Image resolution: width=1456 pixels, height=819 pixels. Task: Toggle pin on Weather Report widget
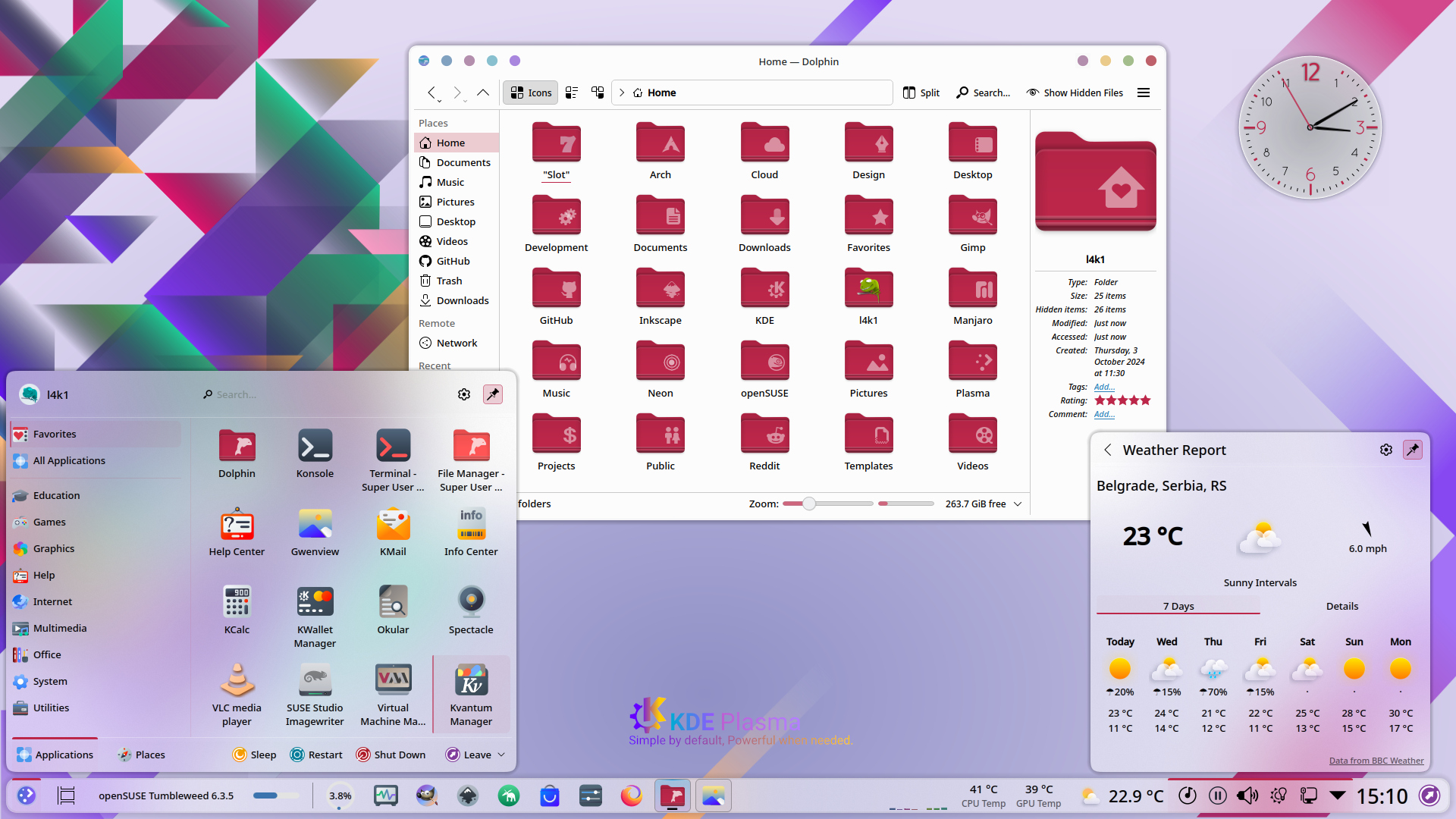1413,450
